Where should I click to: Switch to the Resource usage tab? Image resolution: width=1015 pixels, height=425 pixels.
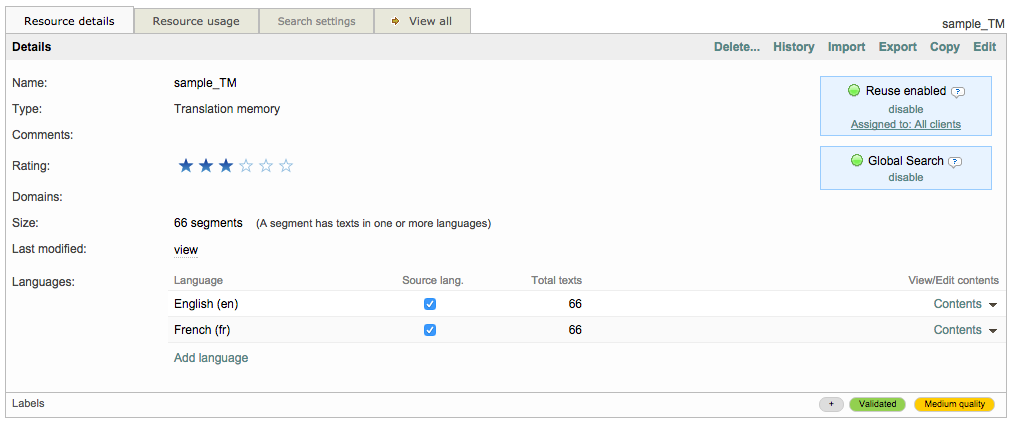point(196,21)
